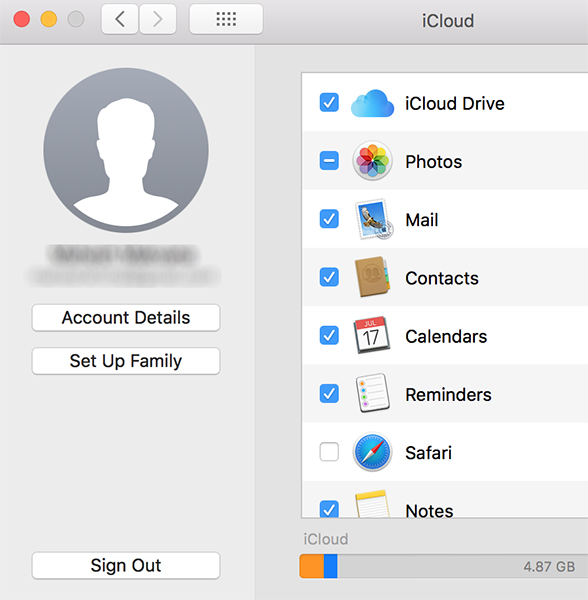Image resolution: width=588 pixels, height=600 pixels.
Task: Click the iCloud Drive cloud icon
Action: 372,103
